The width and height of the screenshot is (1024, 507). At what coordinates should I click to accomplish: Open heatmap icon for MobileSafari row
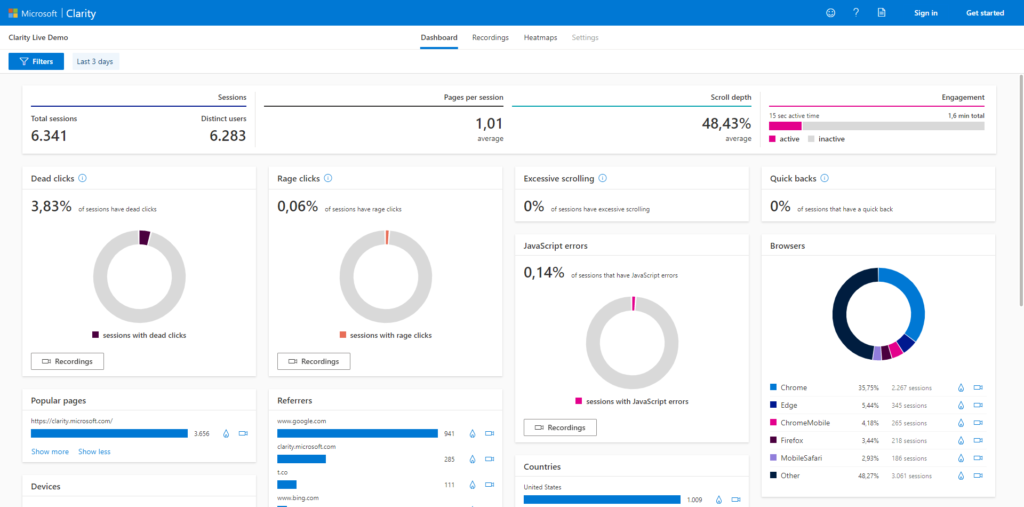coord(961,458)
